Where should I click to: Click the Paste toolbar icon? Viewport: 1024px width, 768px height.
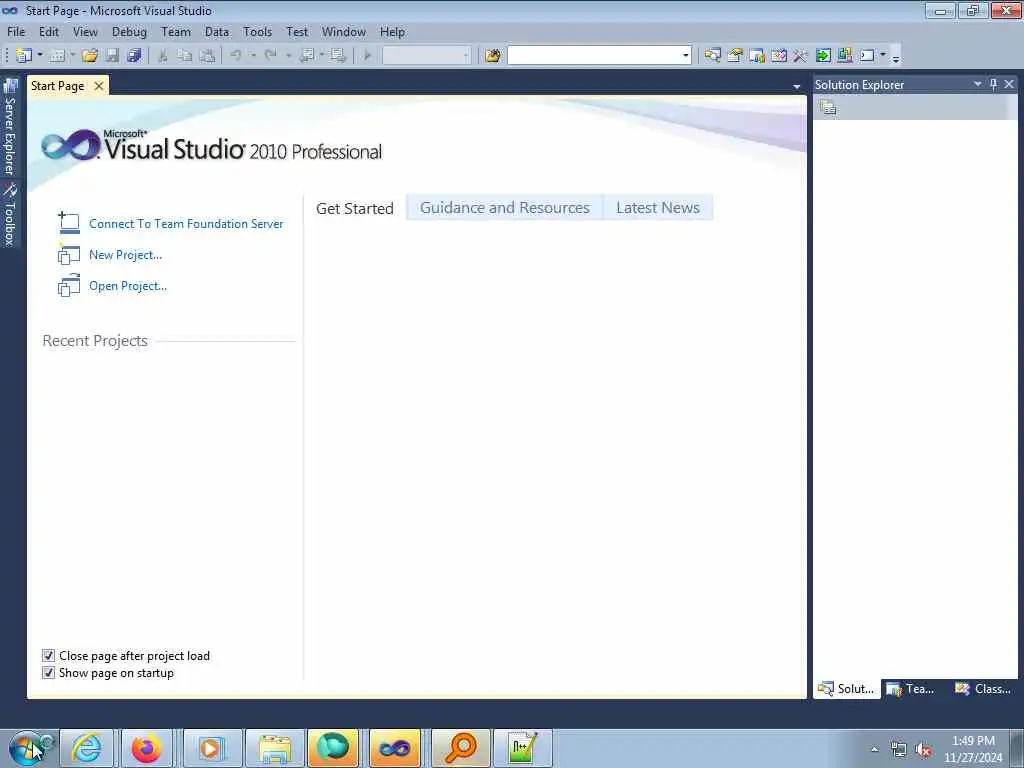point(207,56)
